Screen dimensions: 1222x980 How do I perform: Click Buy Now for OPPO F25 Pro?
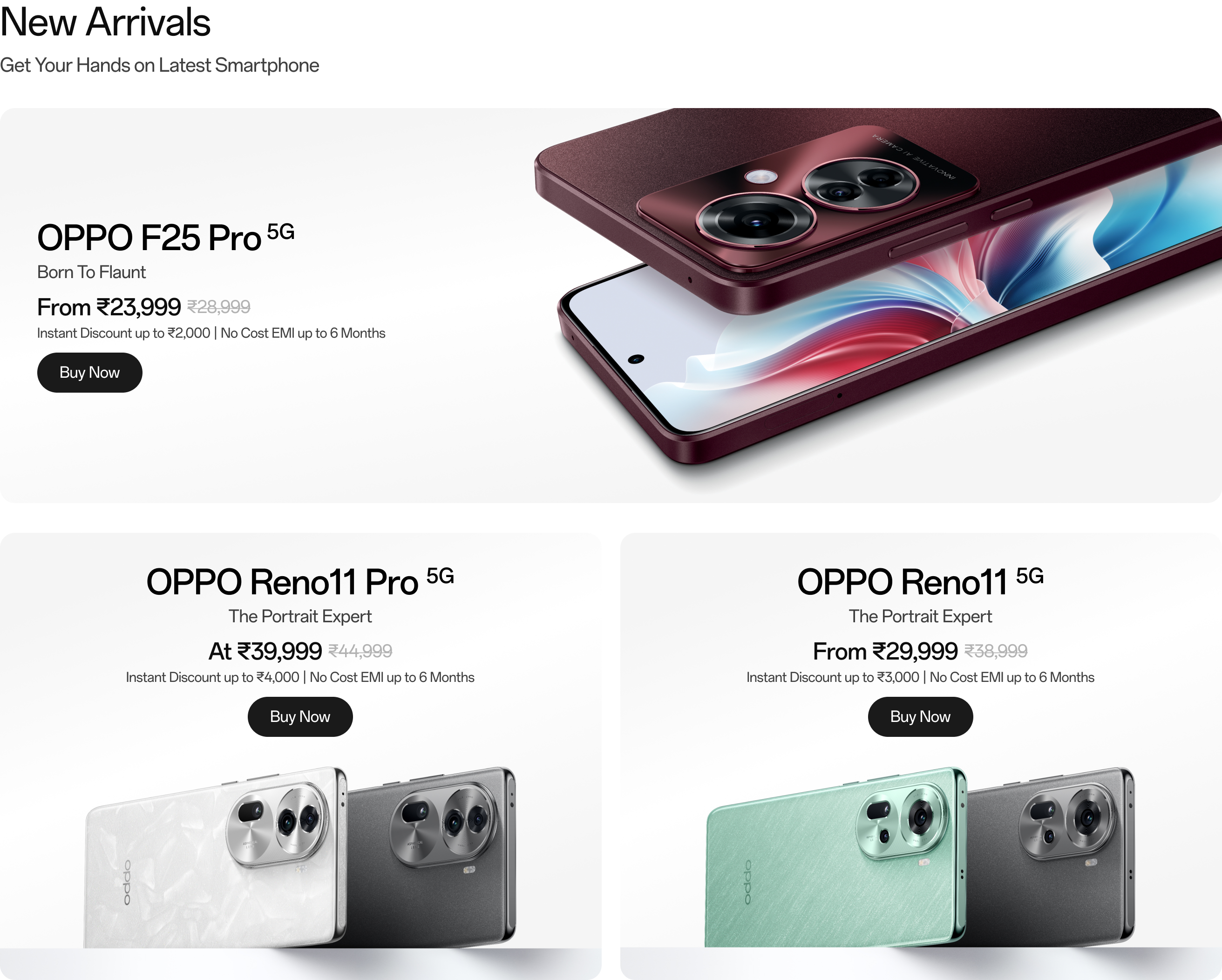[89, 372]
